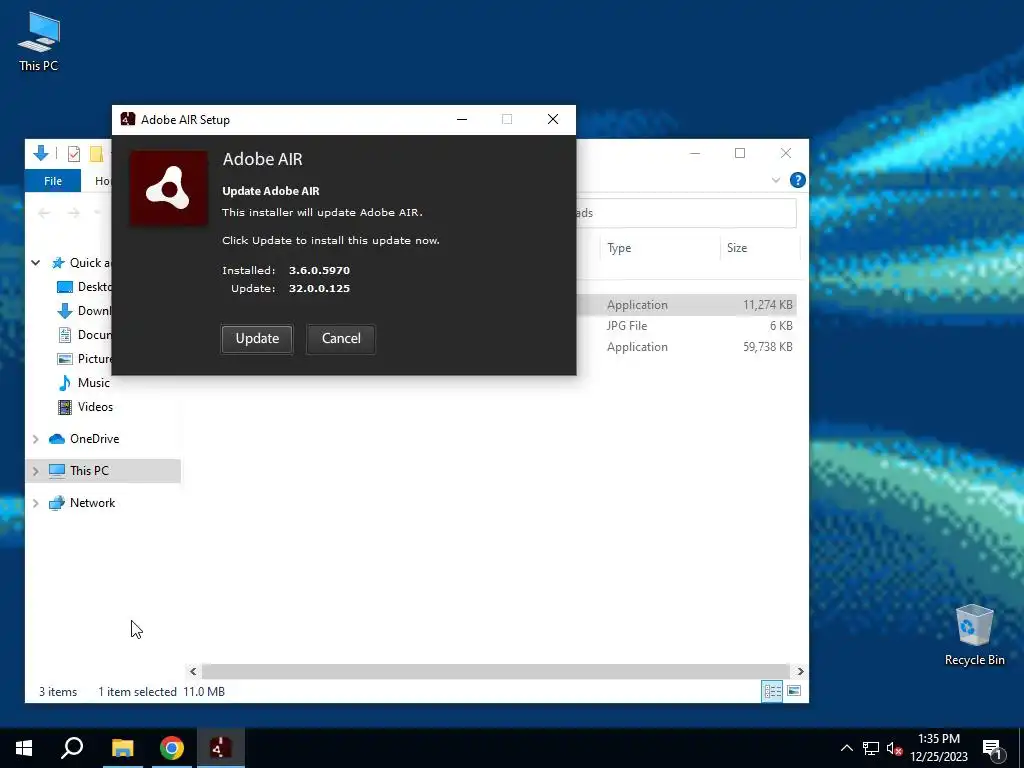Collapse the Quick access tree node
Screen dimensions: 1024x768
tap(36, 263)
